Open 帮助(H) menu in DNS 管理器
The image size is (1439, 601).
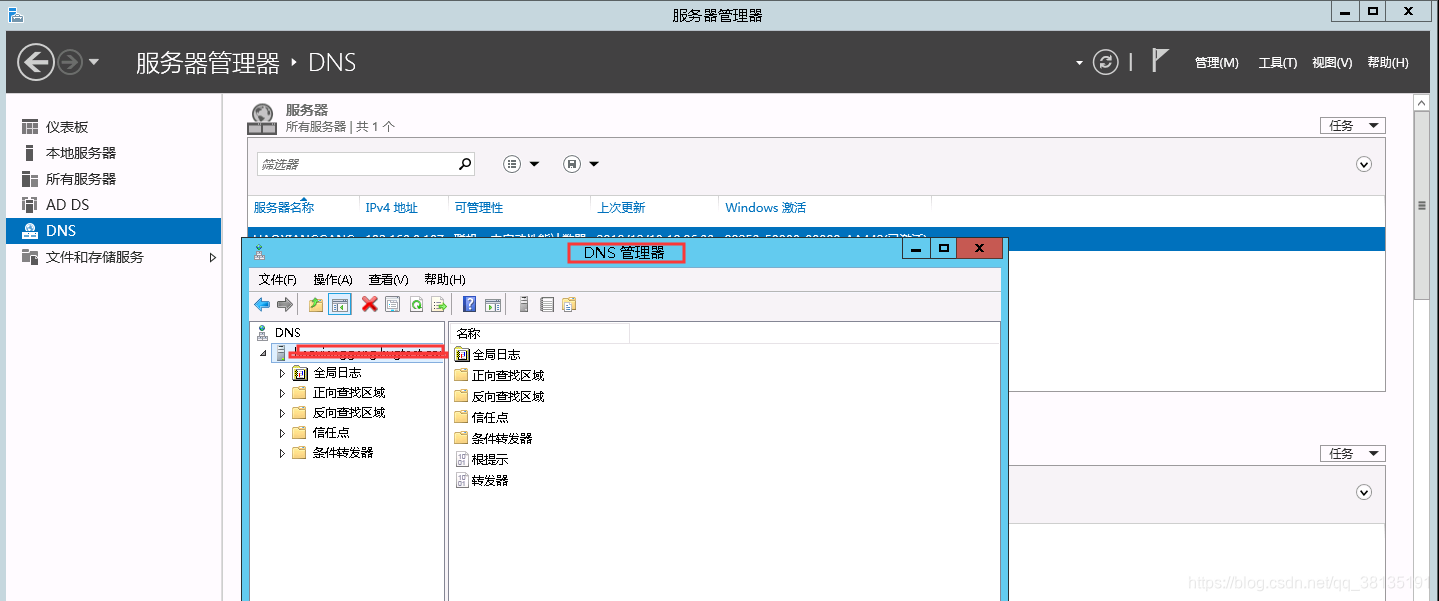[x=445, y=280]
